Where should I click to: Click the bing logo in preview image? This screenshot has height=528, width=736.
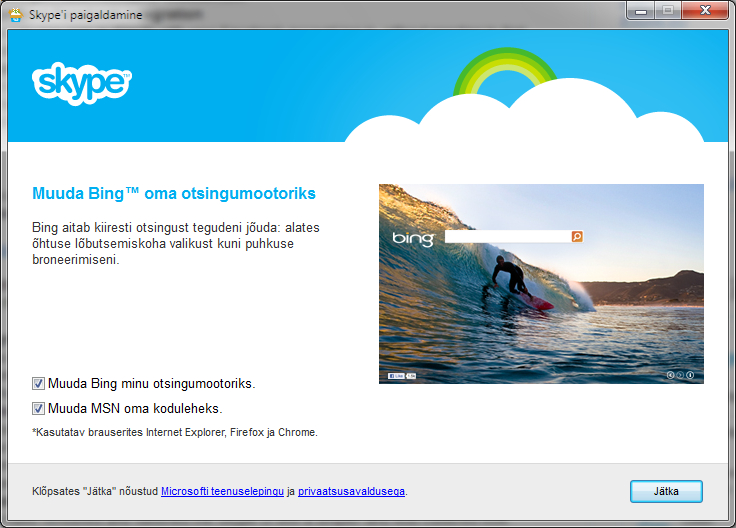(x=414, y=238)
